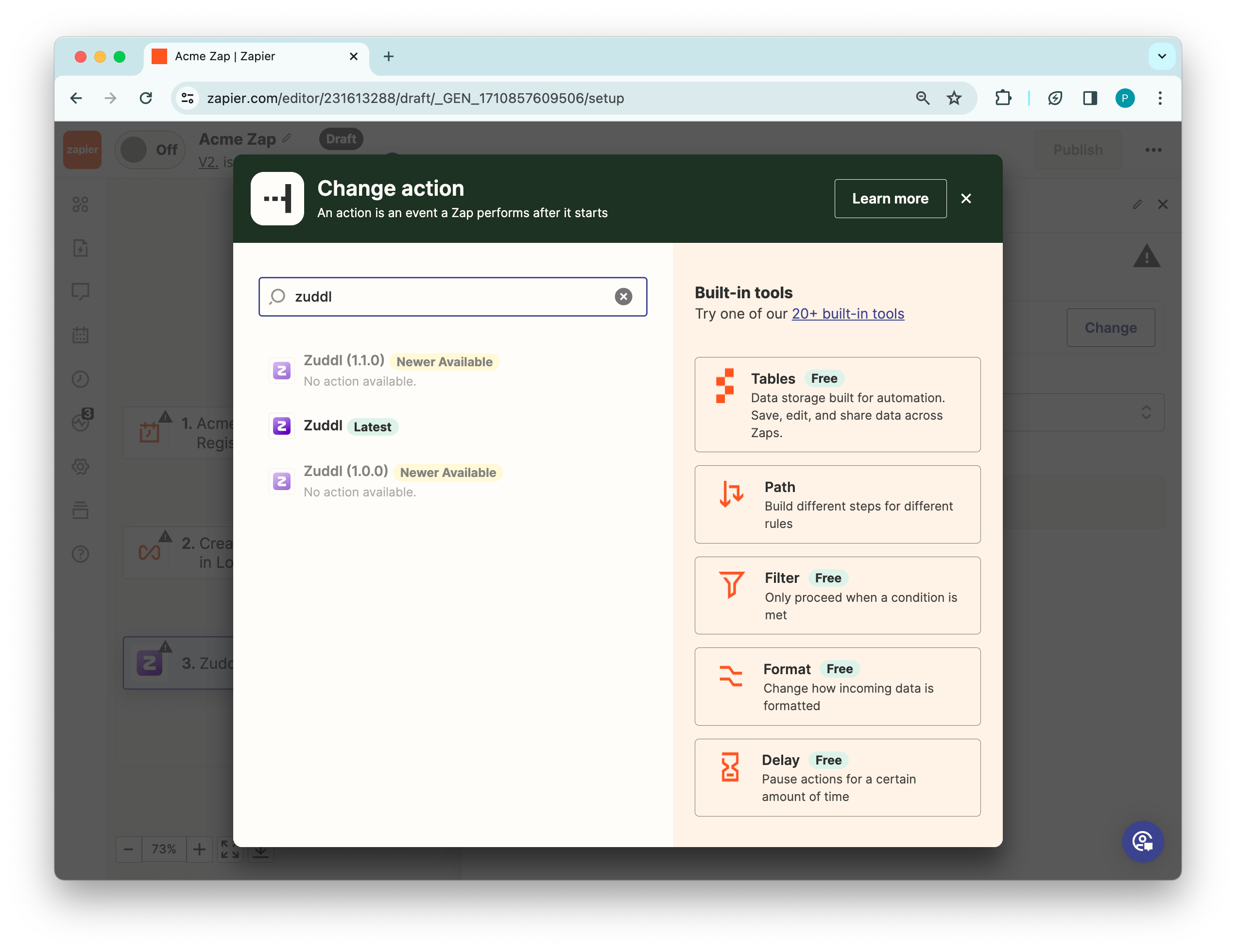Screen dimensions: 1236x952
Task: Open the Tables built-in tool
Action: [x=837, y=405]
